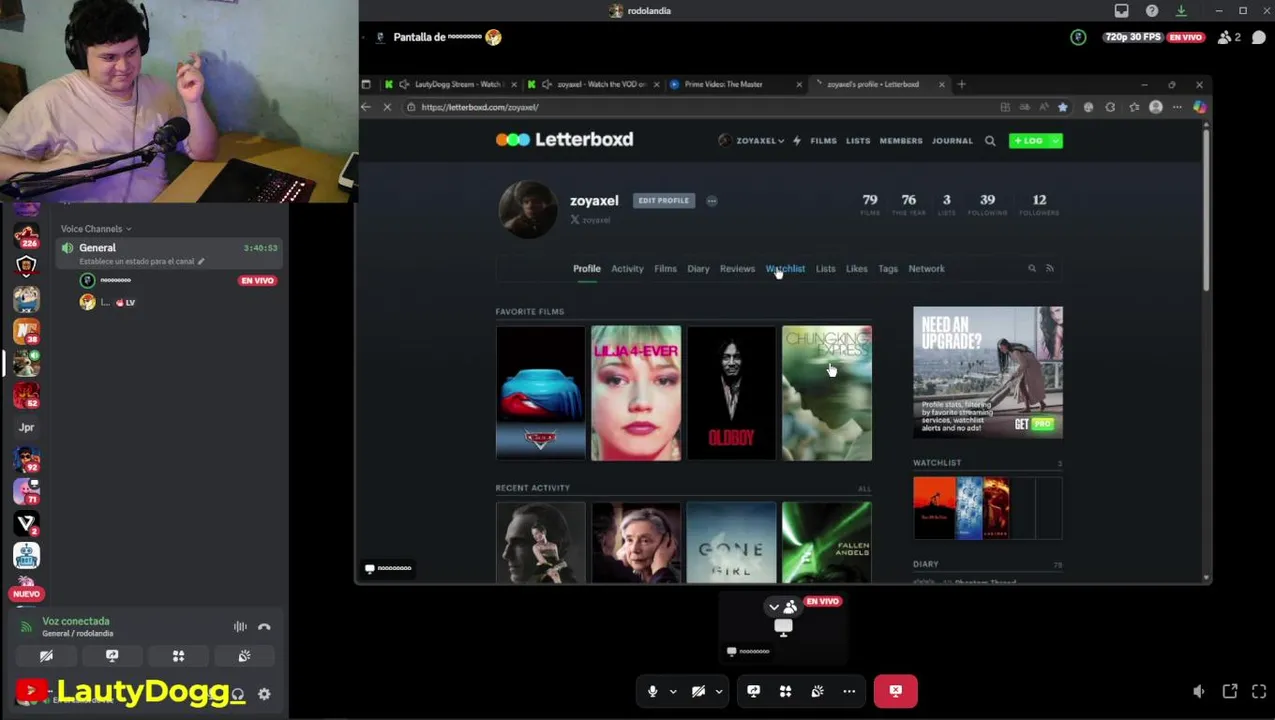Open server with V logo icon

tap(27, 522)
